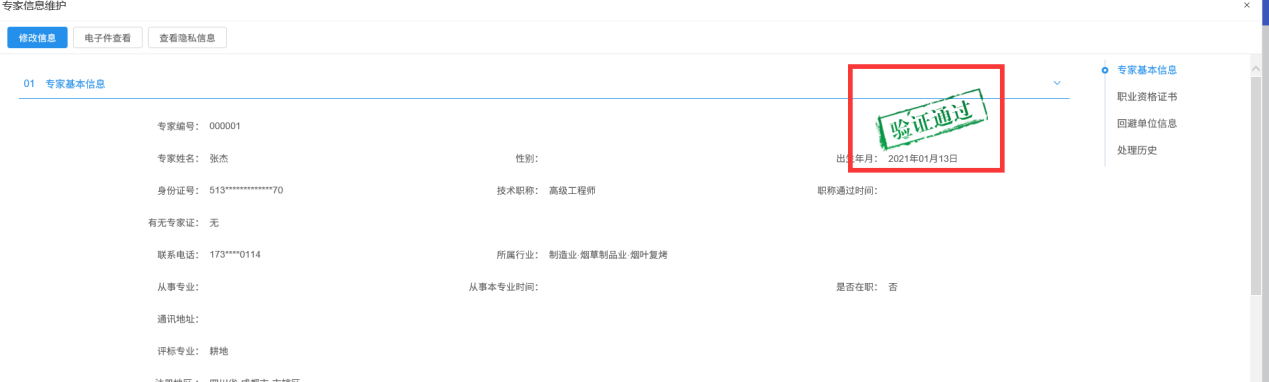Click the birth date 2021年01月13日
The image size is (1269, 382).
click(923, 159)
